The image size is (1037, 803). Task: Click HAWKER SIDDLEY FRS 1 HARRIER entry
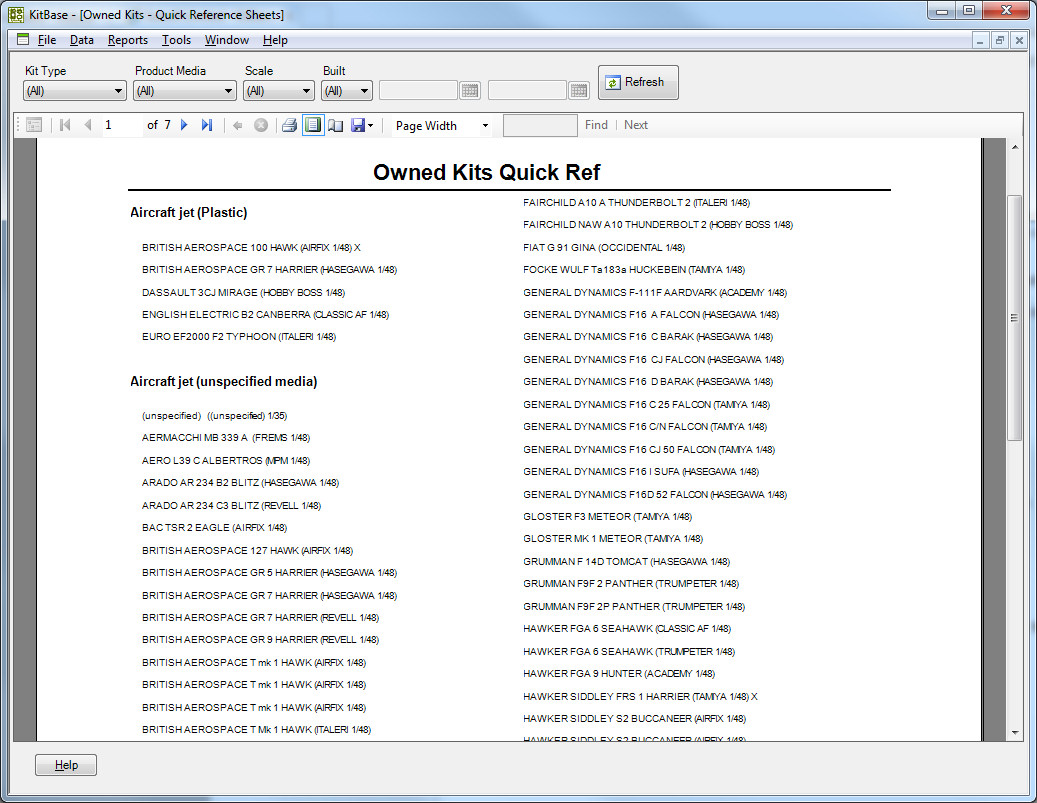point(640,697)
